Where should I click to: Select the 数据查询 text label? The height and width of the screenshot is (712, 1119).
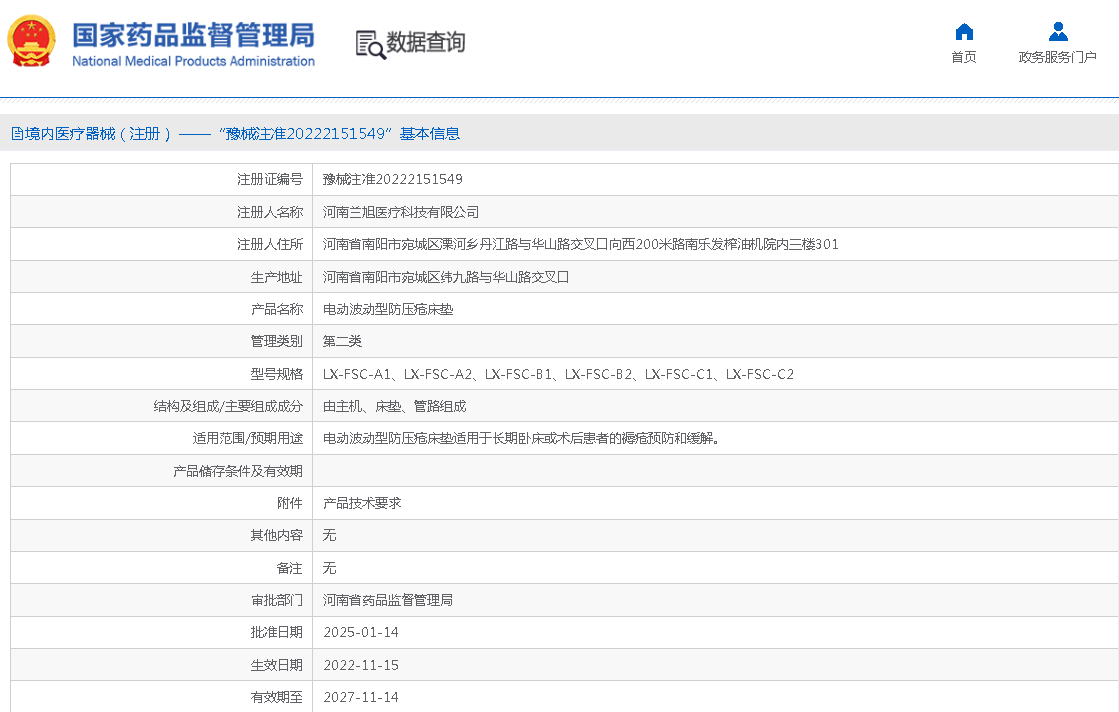click(426, 43)
